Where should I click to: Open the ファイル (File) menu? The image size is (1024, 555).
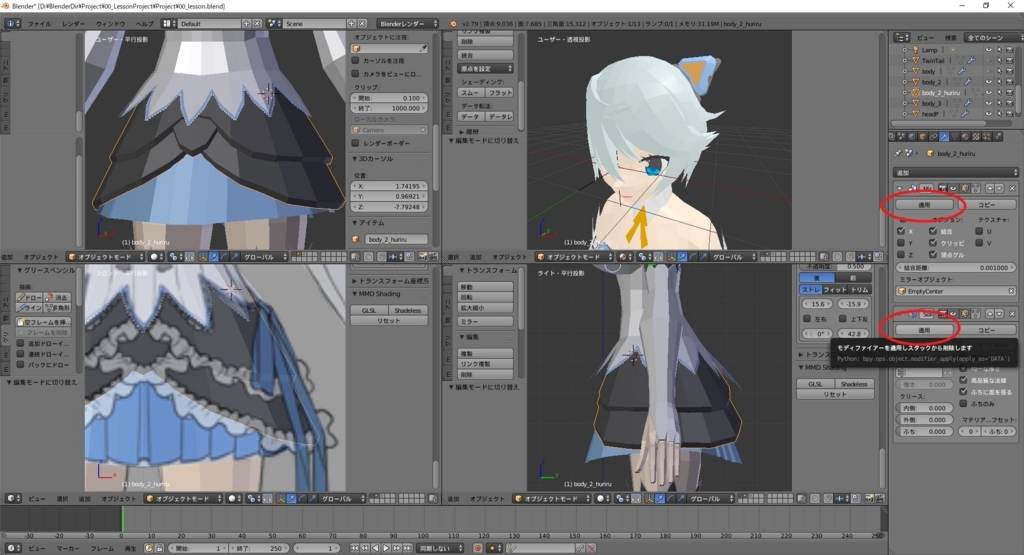click(x=39, y=24)
